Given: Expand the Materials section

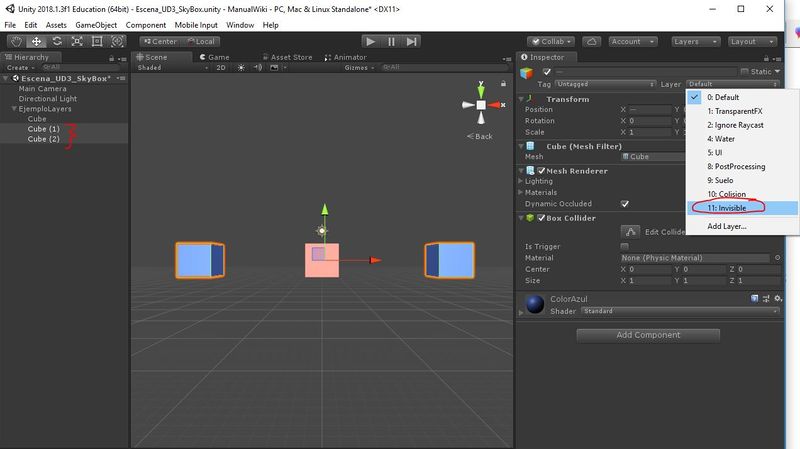Looking at the screenshot, I should coord(520,192).
